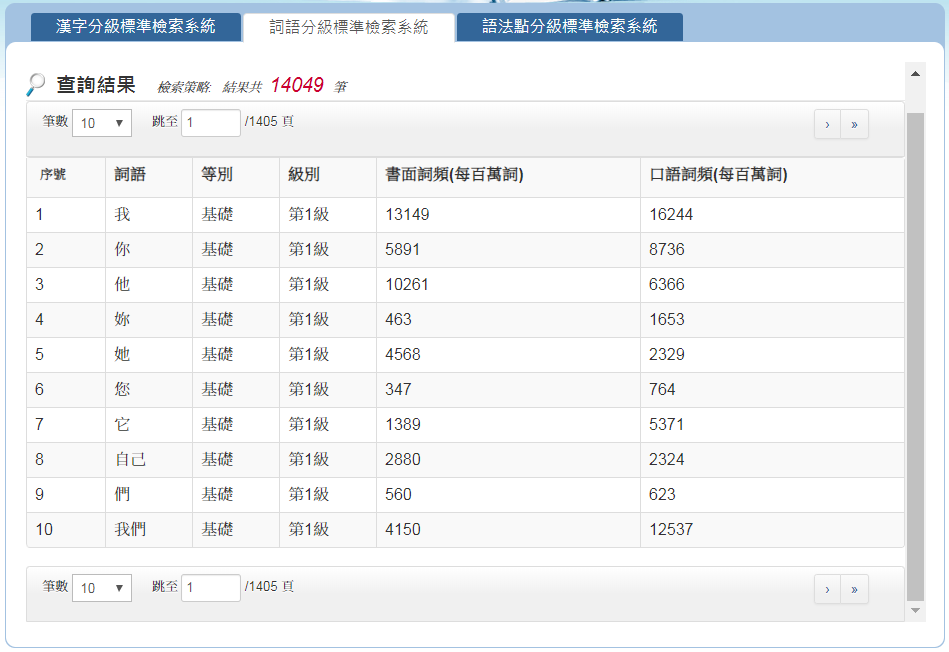This screenshot has height=652, width=949.
Task: Click the 詞語 column header
Action: pos(130,175)
